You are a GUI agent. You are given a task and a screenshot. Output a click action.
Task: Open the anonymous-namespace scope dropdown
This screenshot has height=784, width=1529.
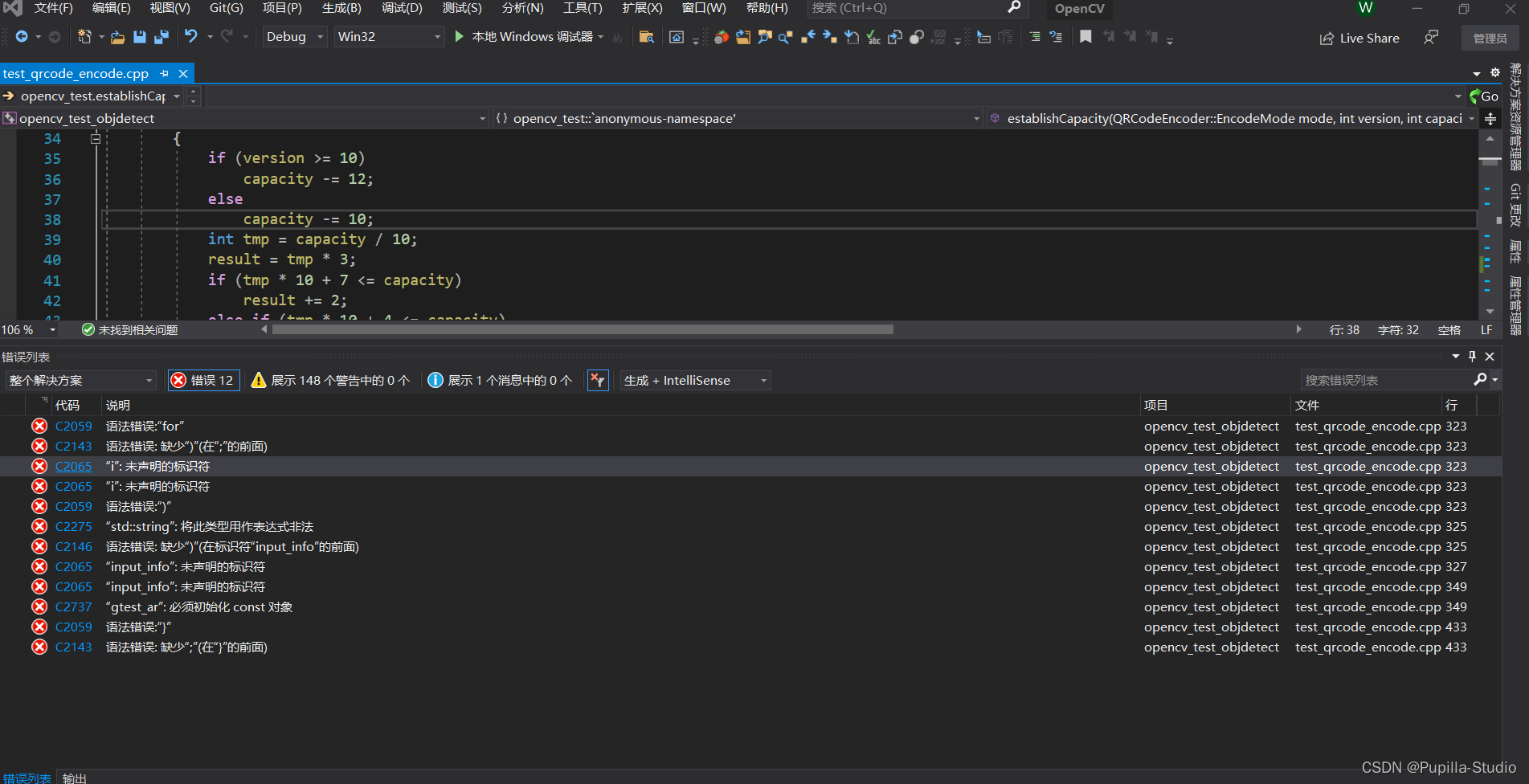[738, 118]
